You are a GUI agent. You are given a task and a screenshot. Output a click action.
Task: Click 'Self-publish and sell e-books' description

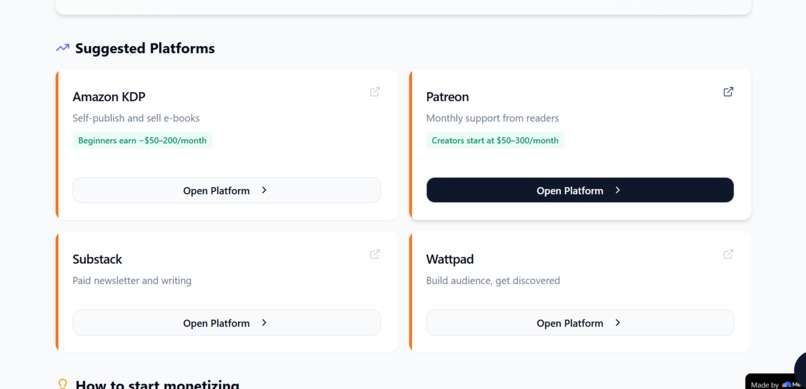click(x=136, y=118)
